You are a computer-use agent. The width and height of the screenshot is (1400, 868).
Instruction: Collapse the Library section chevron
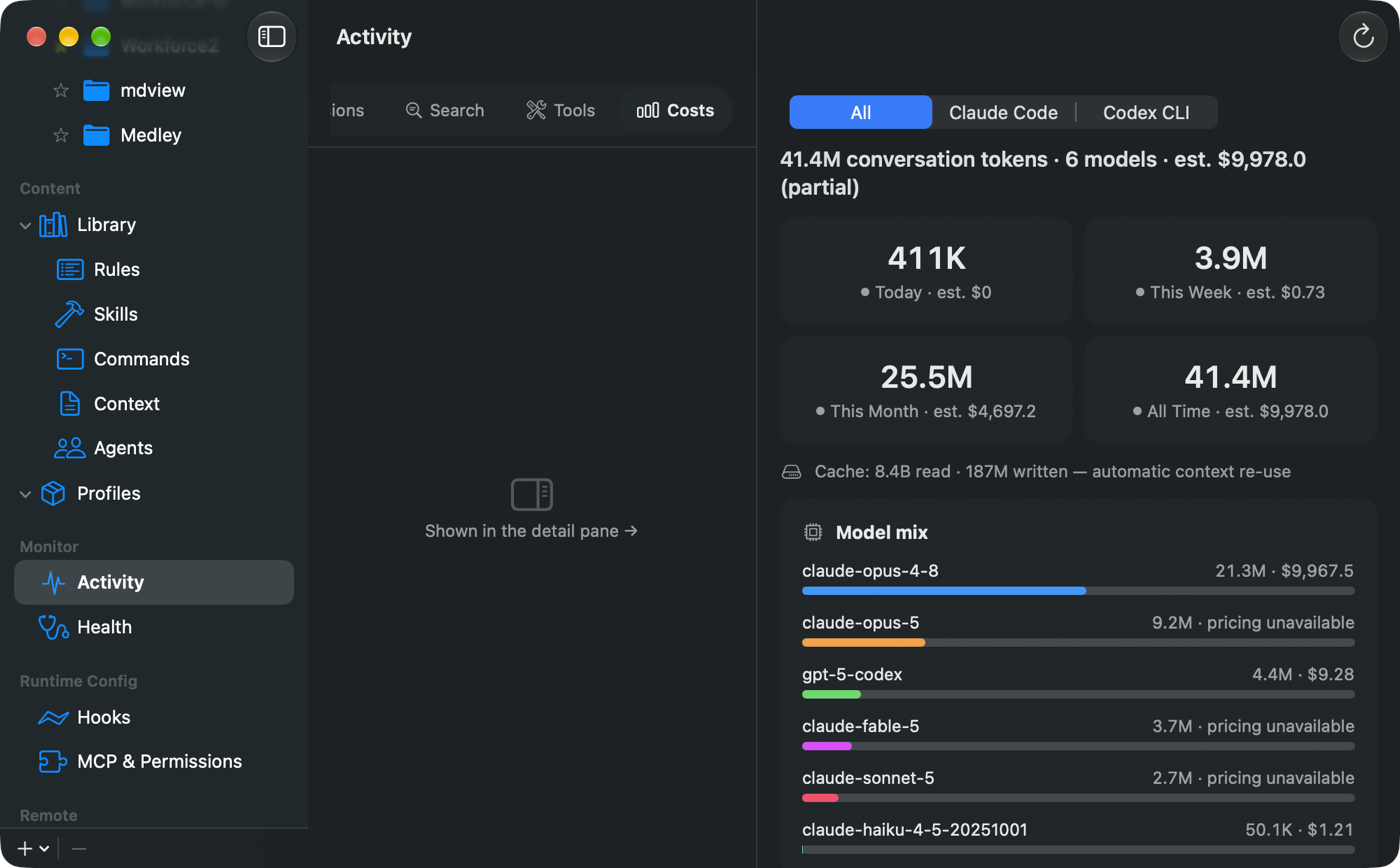coord(25,226)
